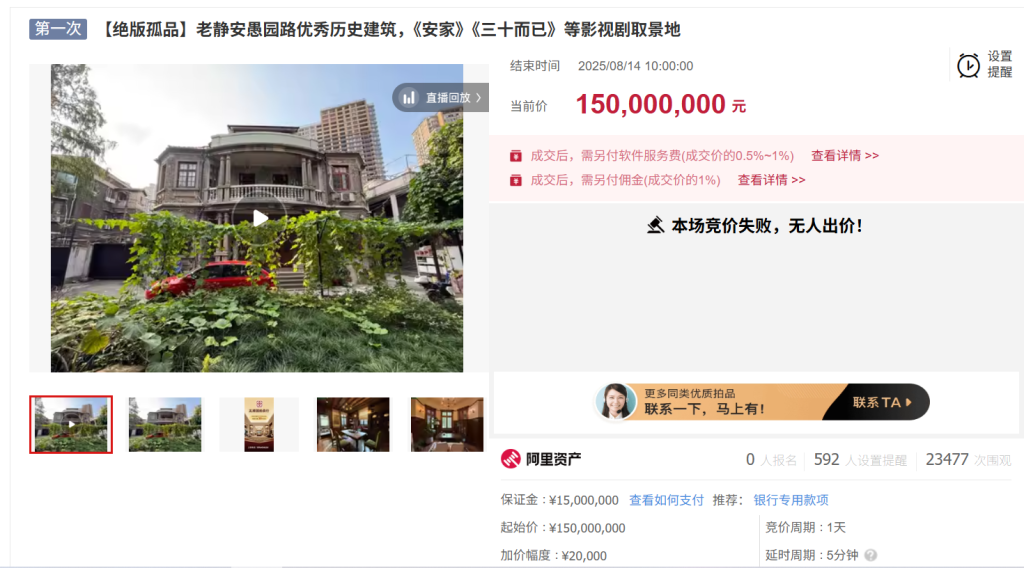The image size is (1024, 568).
Task: Select the first thumbnail with red border
Action: [71, 424]
